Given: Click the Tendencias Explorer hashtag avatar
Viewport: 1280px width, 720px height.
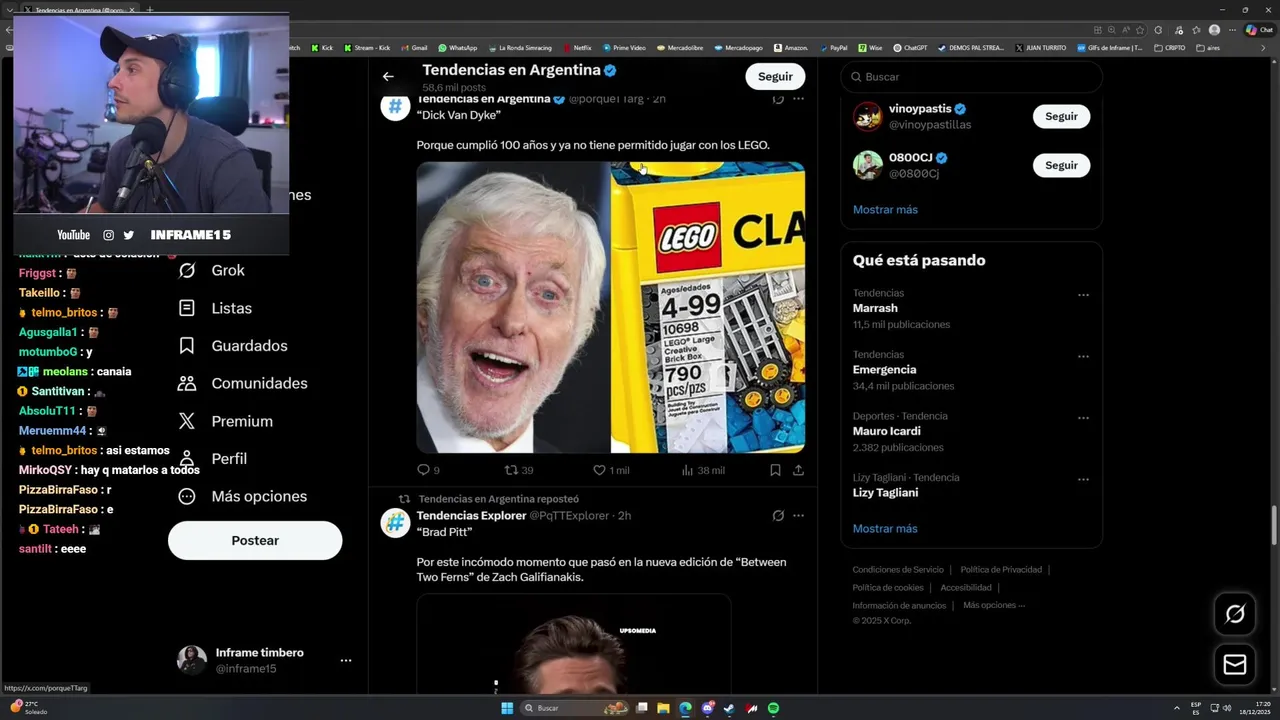Looking at the screenshot, I should pos(395,522).
